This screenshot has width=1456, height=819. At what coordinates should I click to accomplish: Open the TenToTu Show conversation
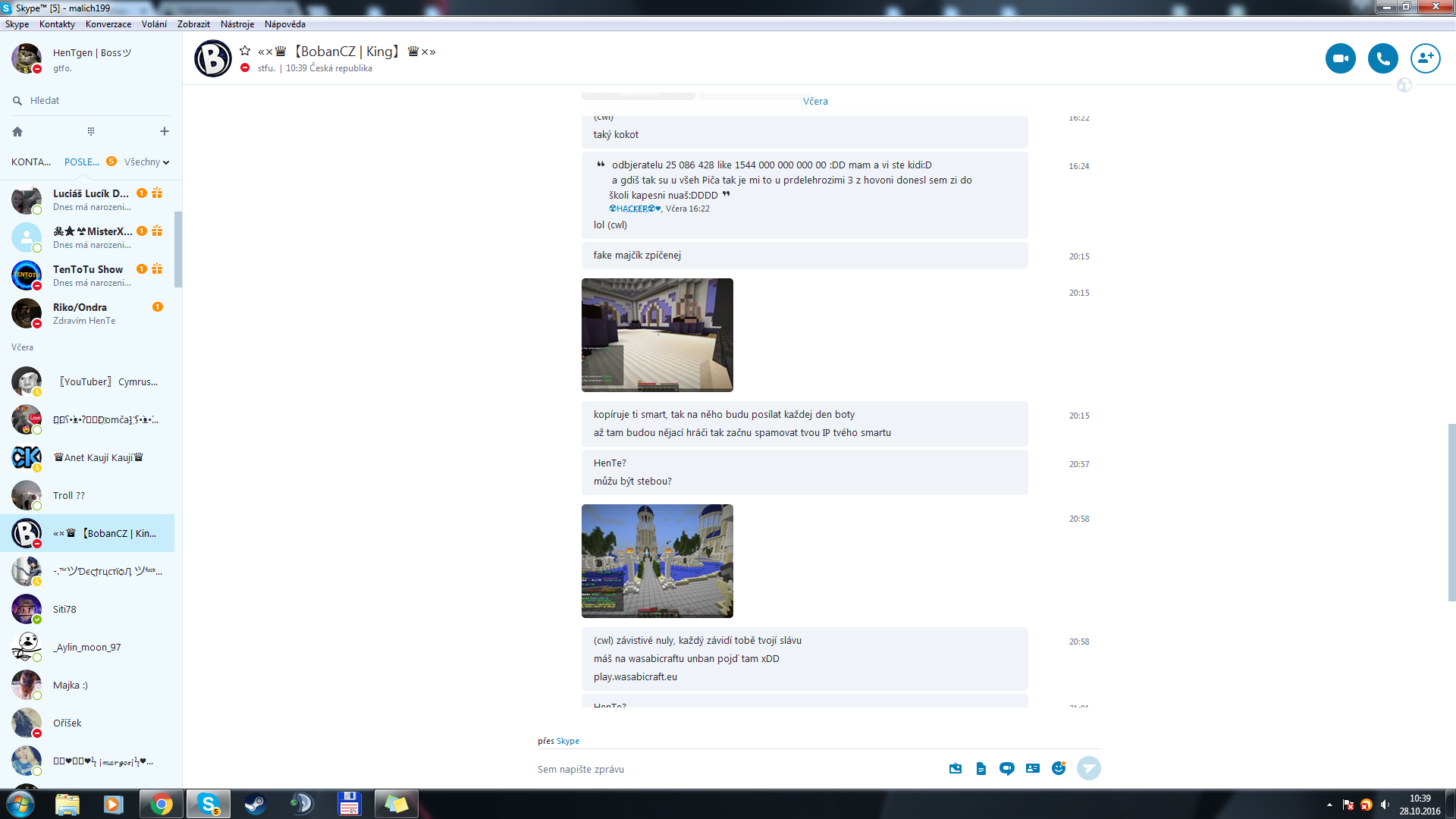click(x=87, y=275)
